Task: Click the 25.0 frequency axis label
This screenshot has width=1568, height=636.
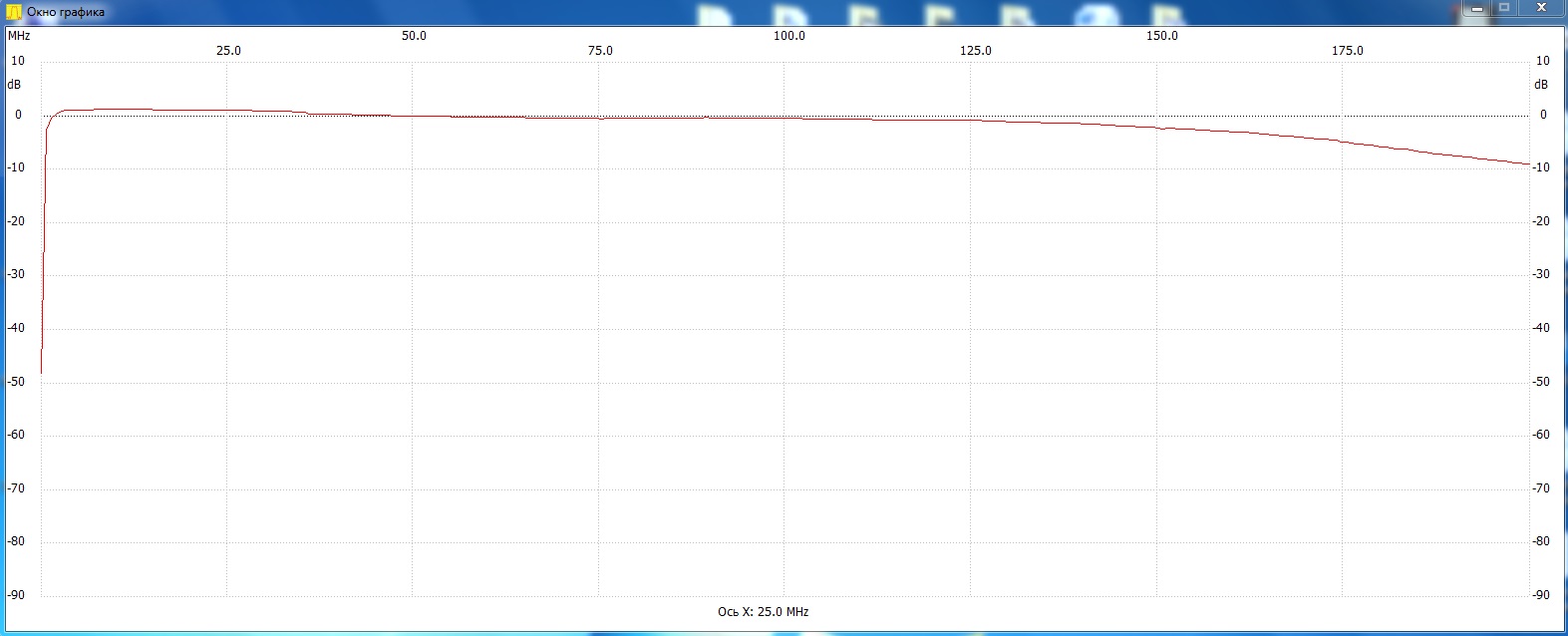Action: (228, 51)
